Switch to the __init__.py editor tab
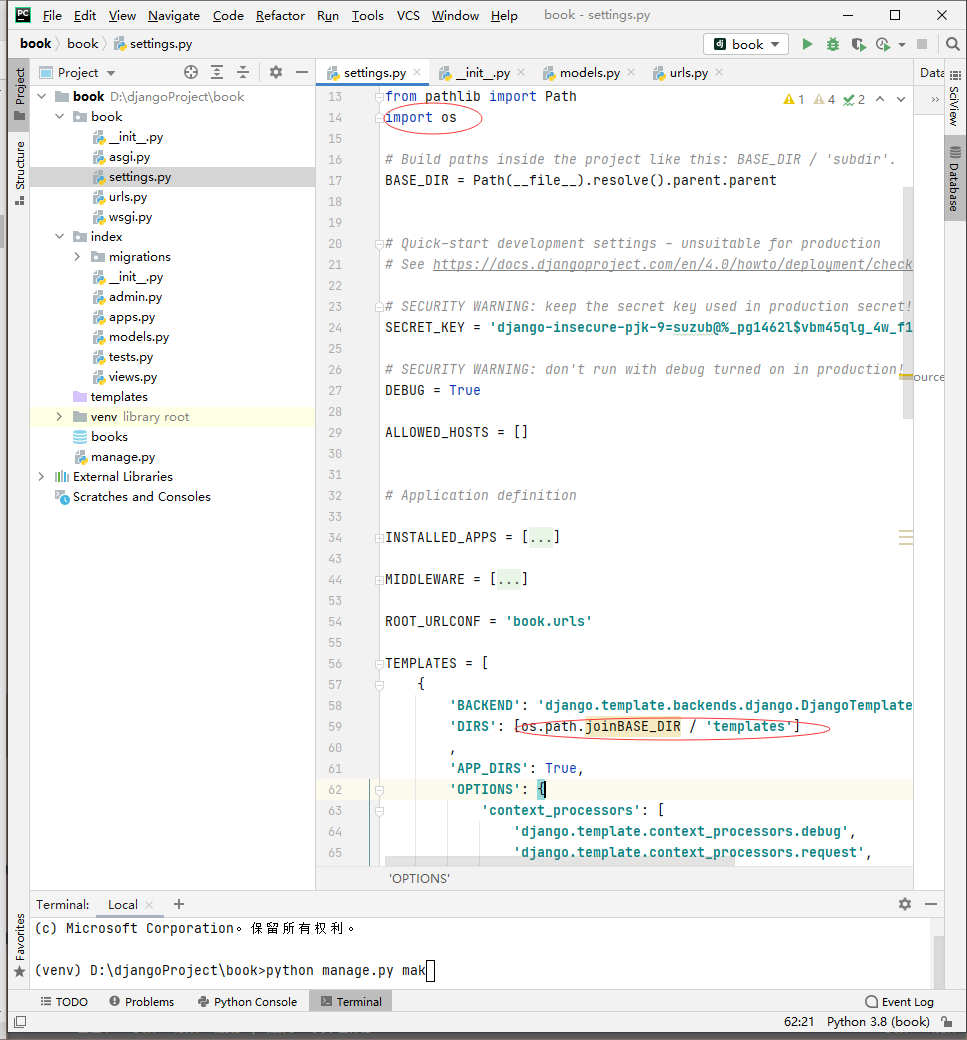The image size is (967, 1040). 483,72
